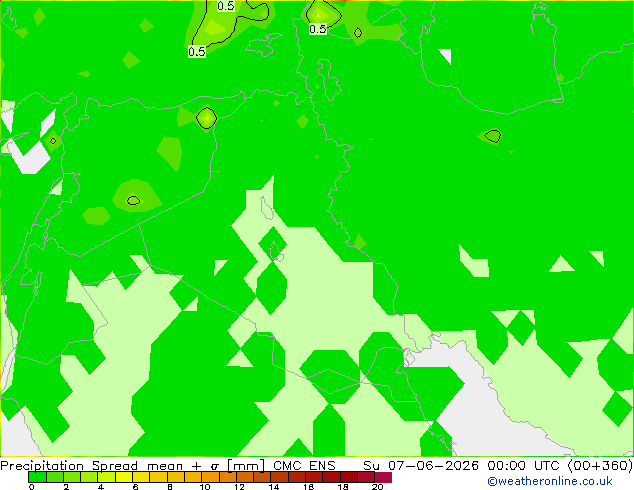Click the leftmost 0.5 contour label
Image resolution: width=634 pixels, height=490 pixels.
pyautogui.click(x=197, y=52)
